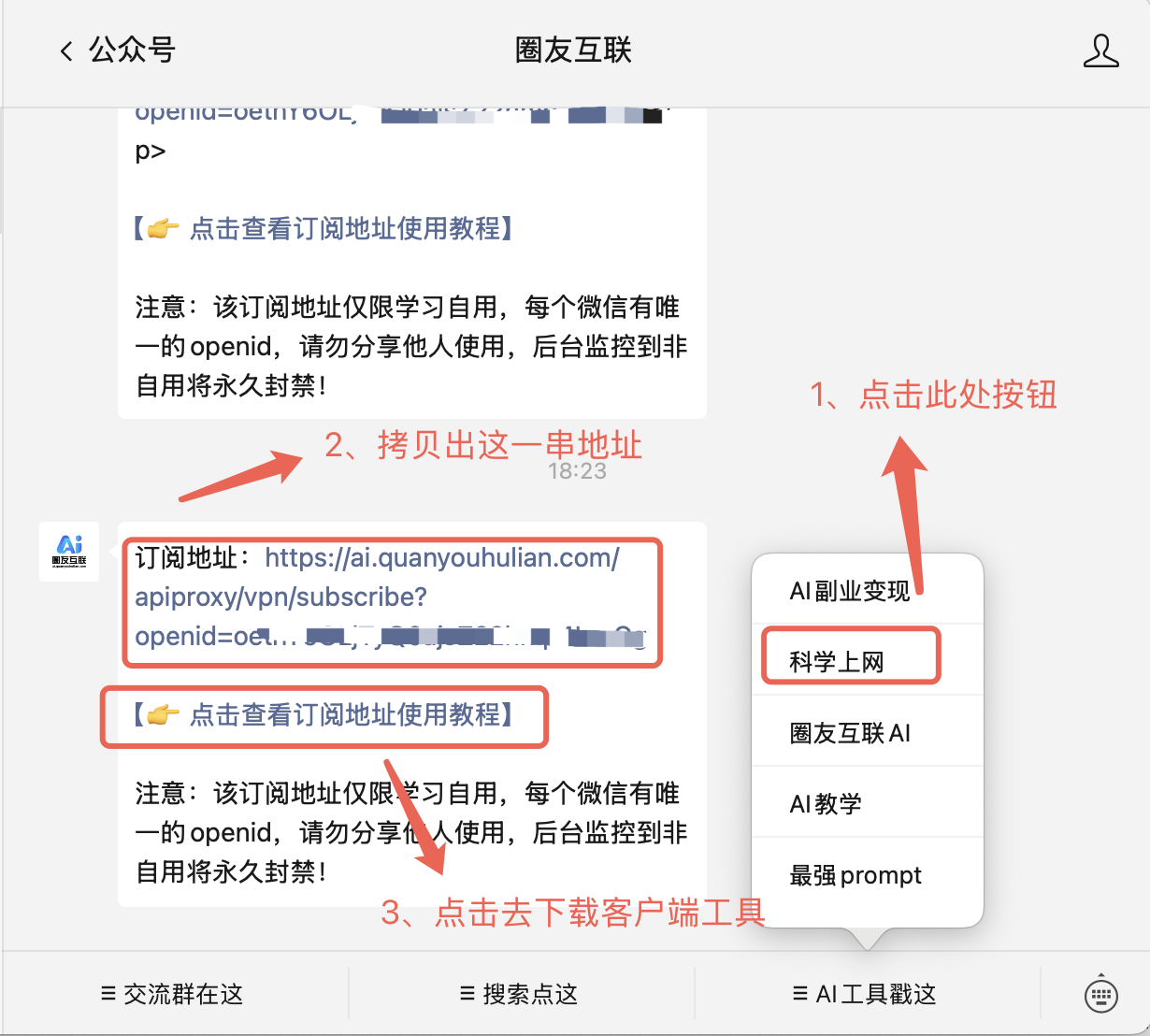1150x1036 pixels.
Task: Collapse the AI工具戳这 bottom menu
Action: (866, 994)
